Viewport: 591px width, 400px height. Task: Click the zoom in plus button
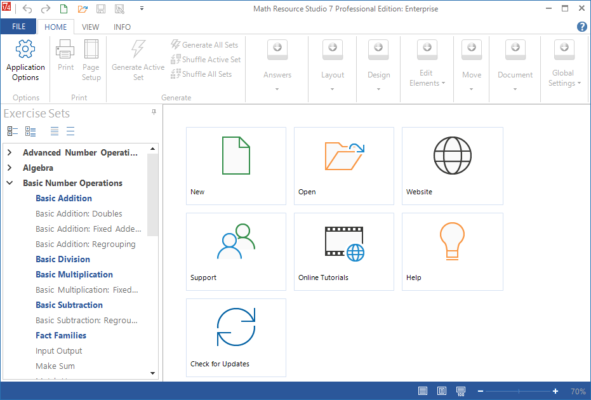pyautogui.click(x=555, y=391)
